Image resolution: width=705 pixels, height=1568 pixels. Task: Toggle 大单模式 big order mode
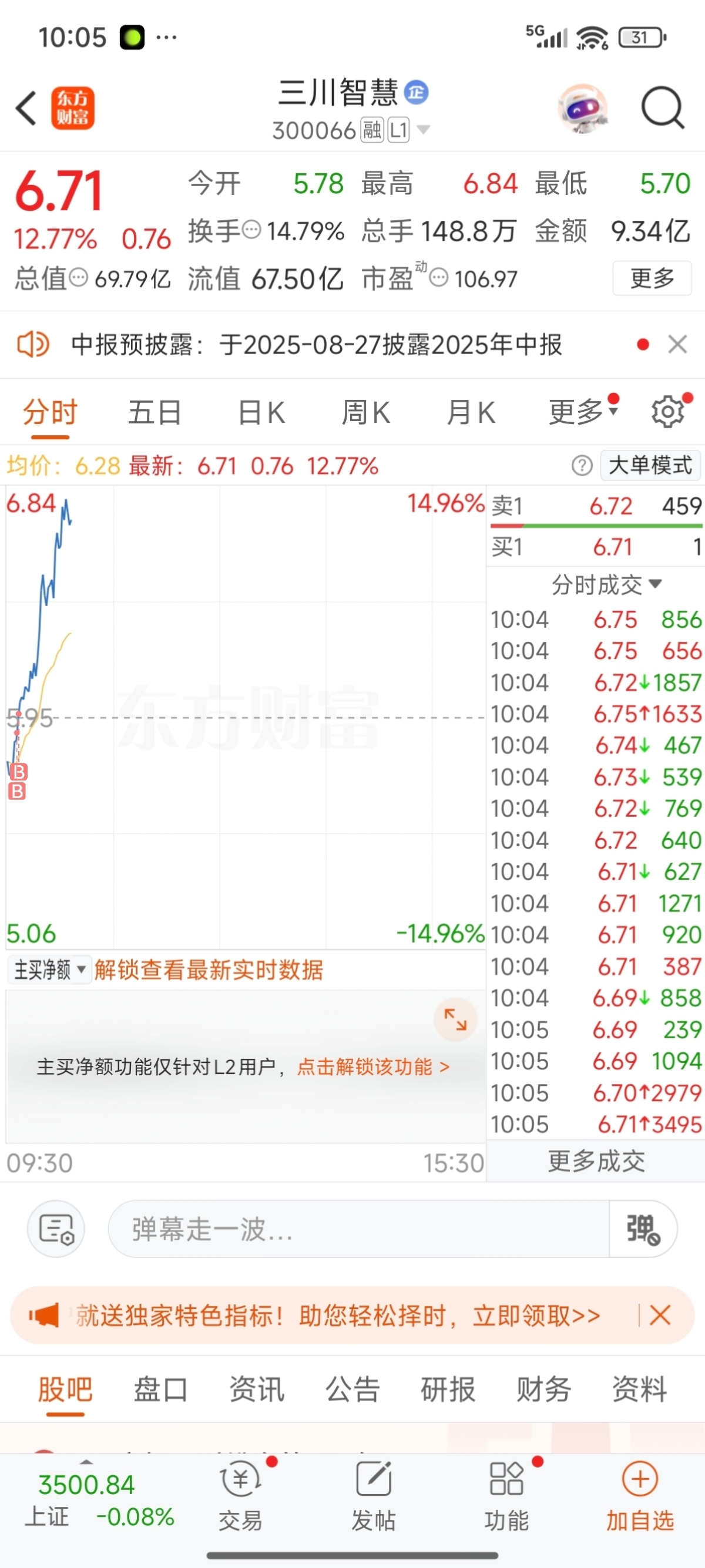click(650, 466)
